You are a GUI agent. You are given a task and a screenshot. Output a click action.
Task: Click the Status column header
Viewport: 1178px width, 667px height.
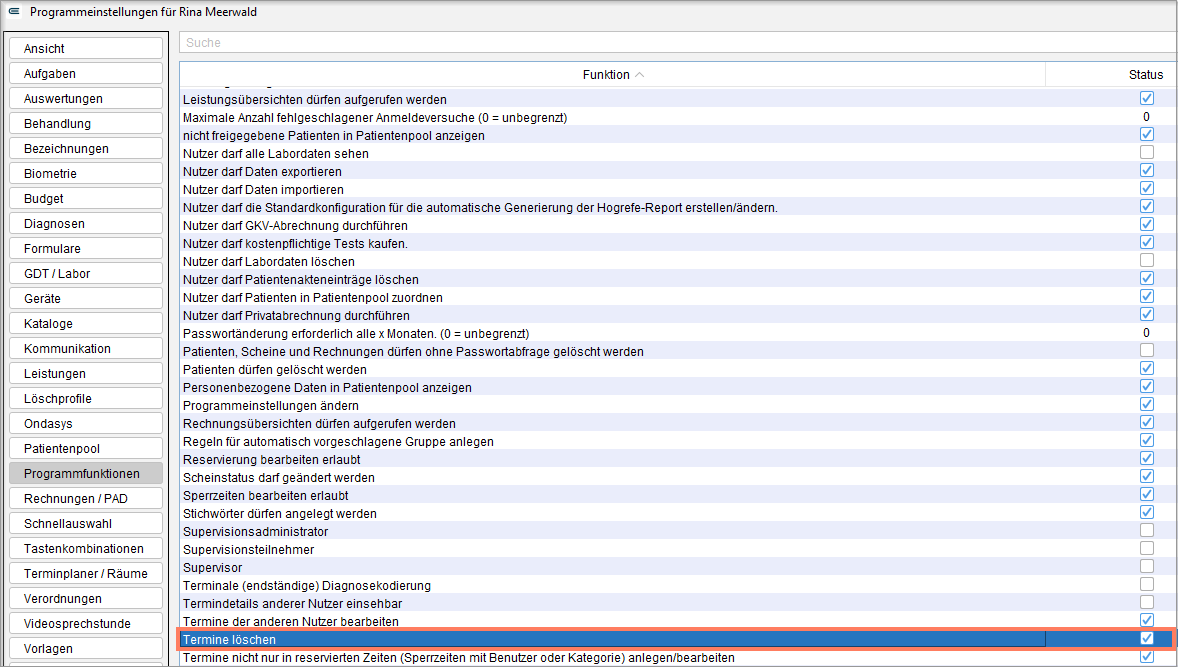1146,74
